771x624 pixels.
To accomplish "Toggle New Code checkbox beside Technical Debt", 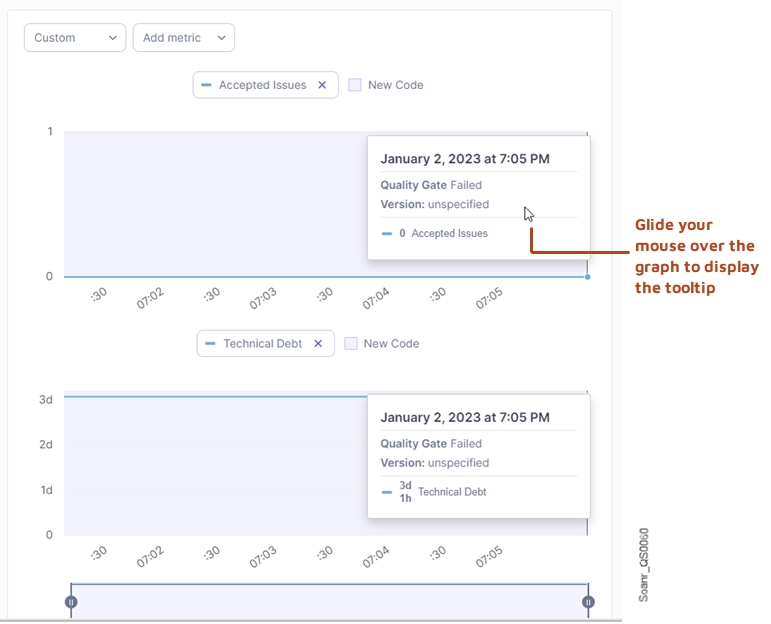I will pos(351,343).
